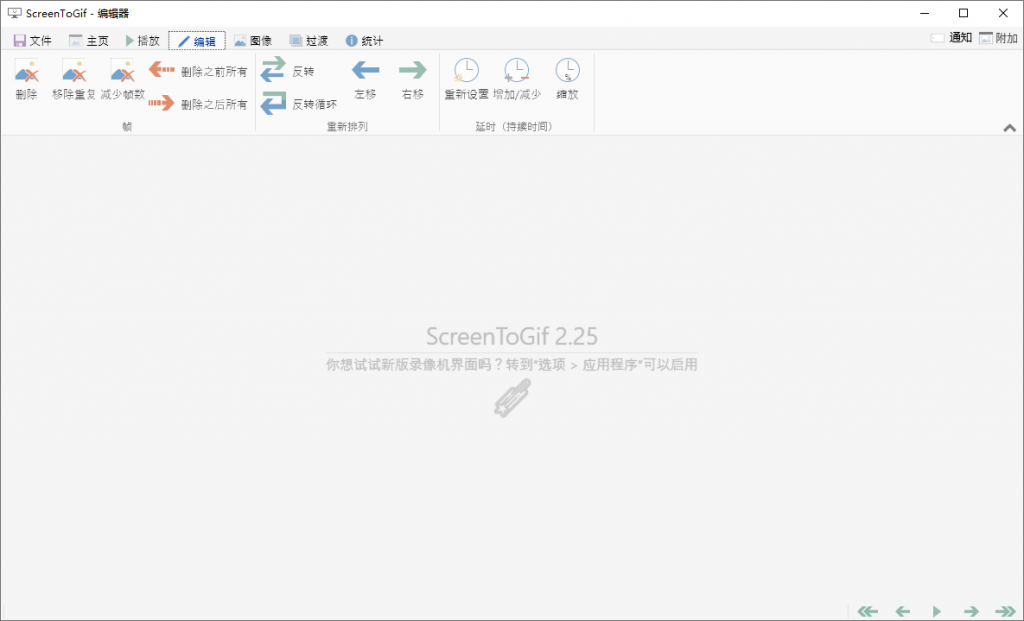The image size is (1024, 621).
Task: Collapse the ribbon using the chevron
Action: [1010, 128]
